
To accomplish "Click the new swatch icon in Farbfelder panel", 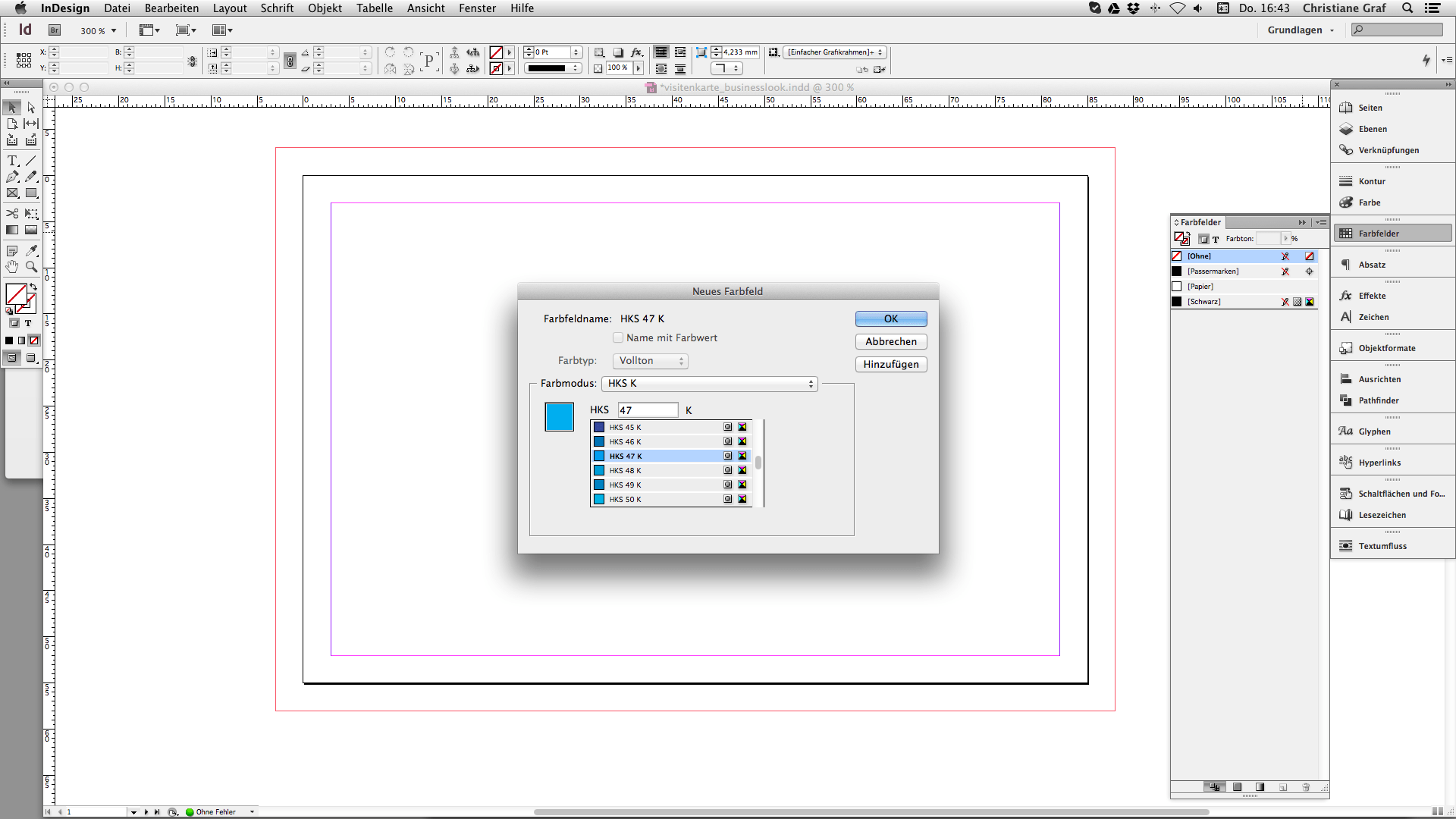I will tap(1283, 787).
